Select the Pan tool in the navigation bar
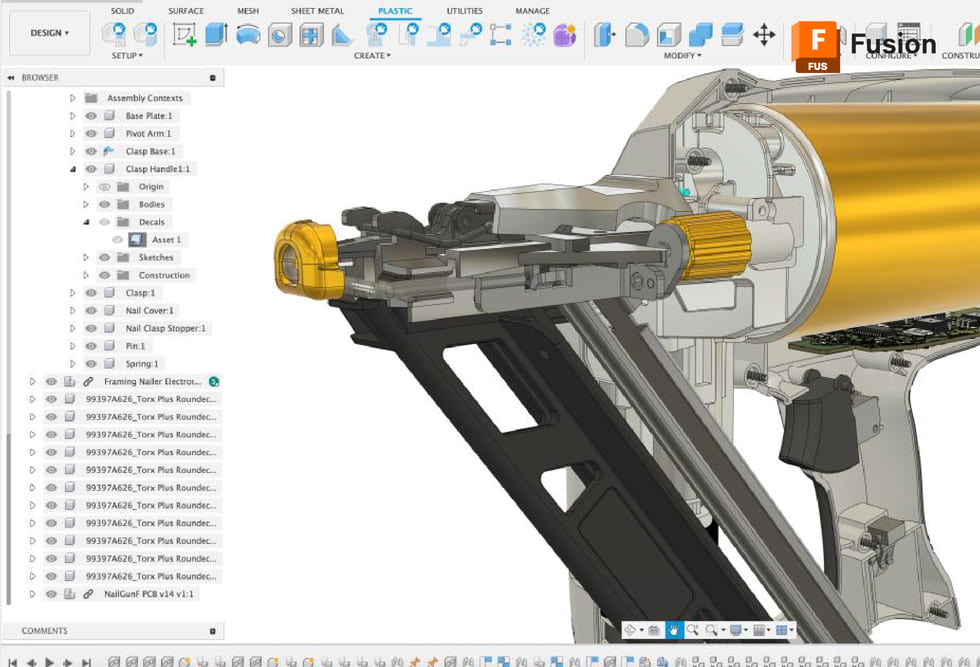Screen dimensions: 980x667 click(x=674, y=630)
